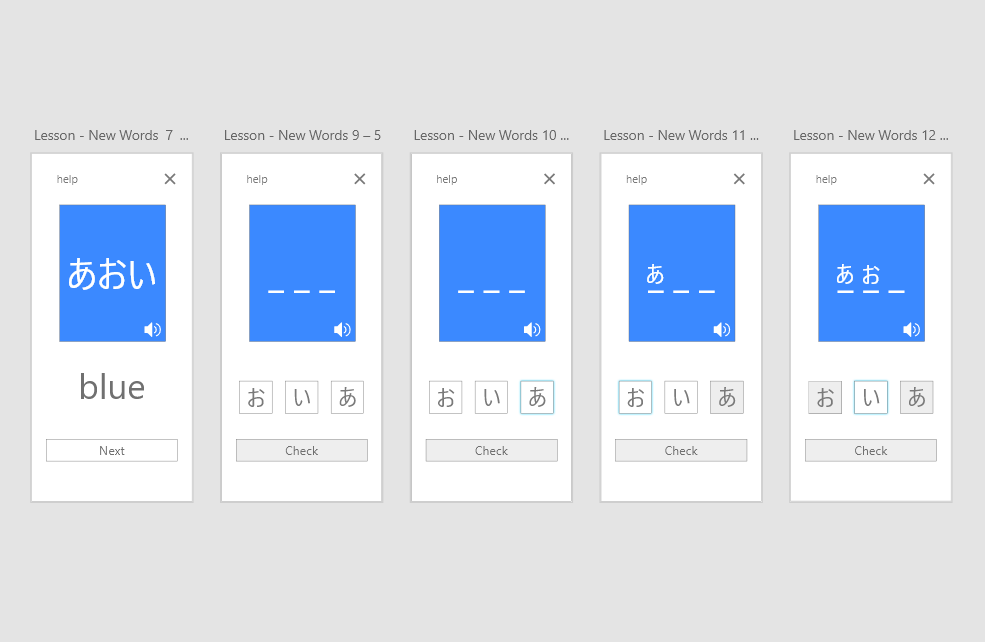Select い tile on New Words 10 screen
The width and height of the screenshot is (985, 642).
491,397
